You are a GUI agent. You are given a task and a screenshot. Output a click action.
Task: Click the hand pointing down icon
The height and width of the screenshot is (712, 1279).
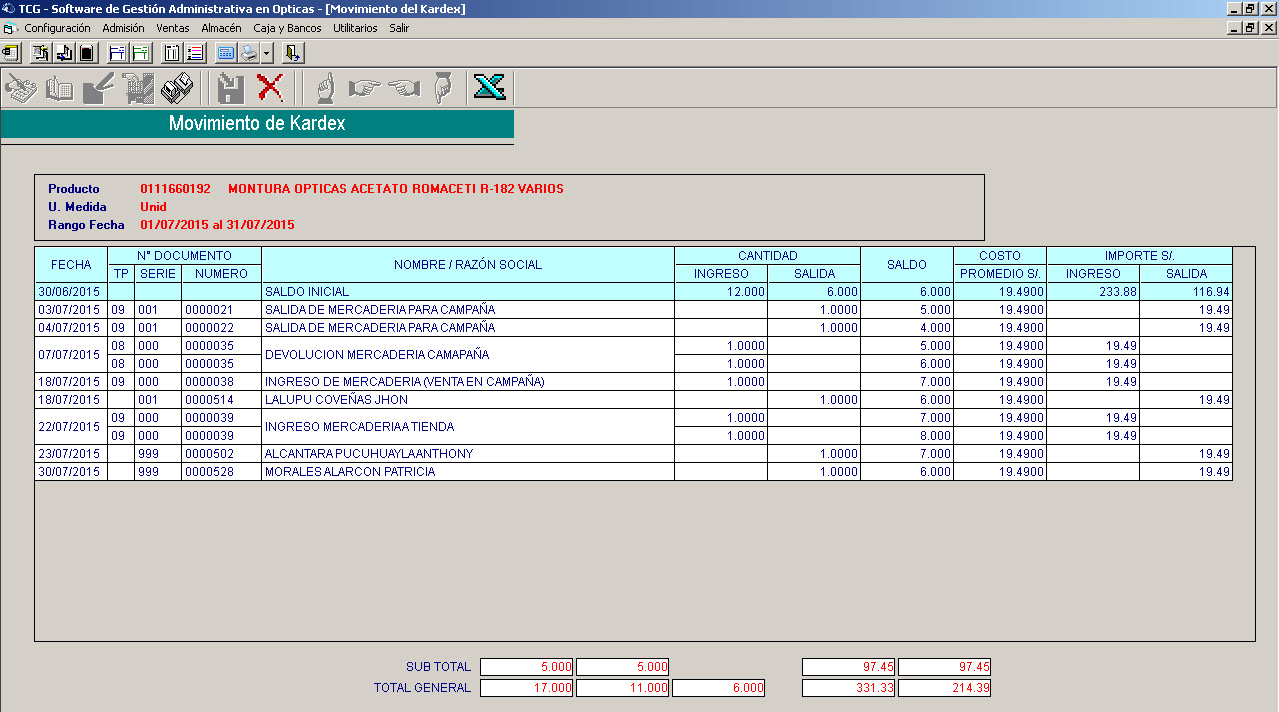444,88
